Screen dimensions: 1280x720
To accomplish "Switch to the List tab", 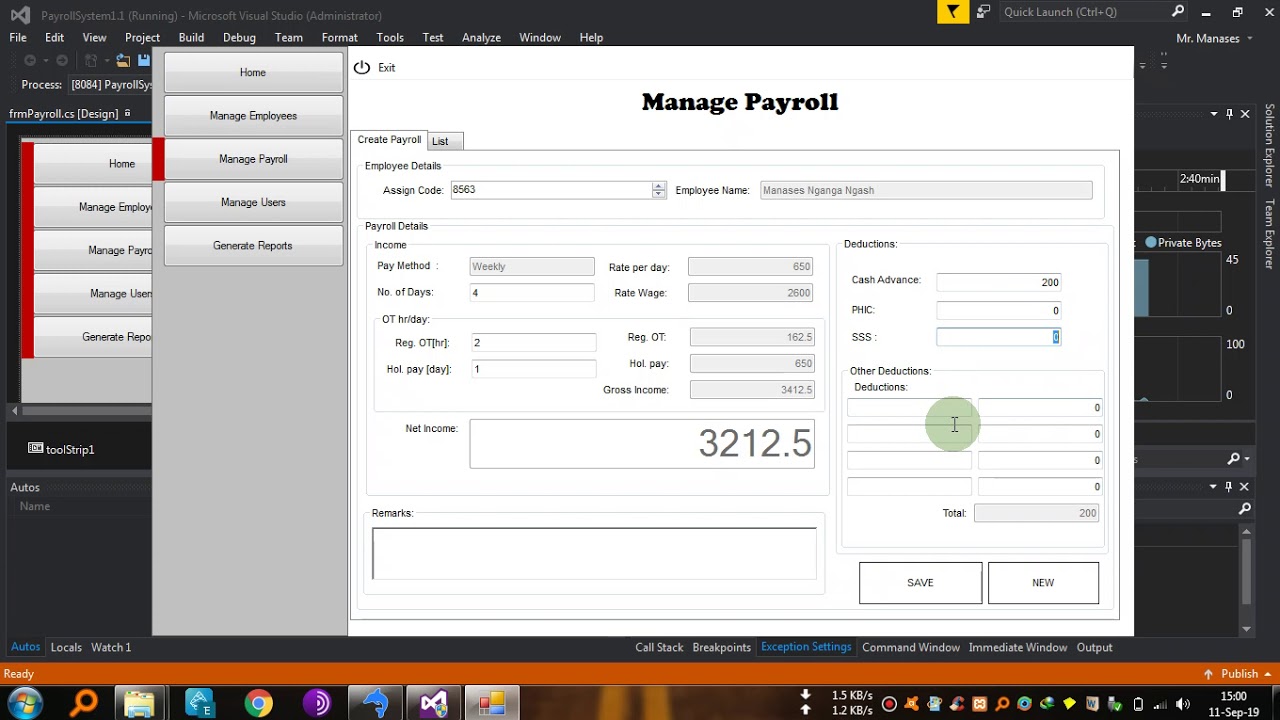I will 445,141.
